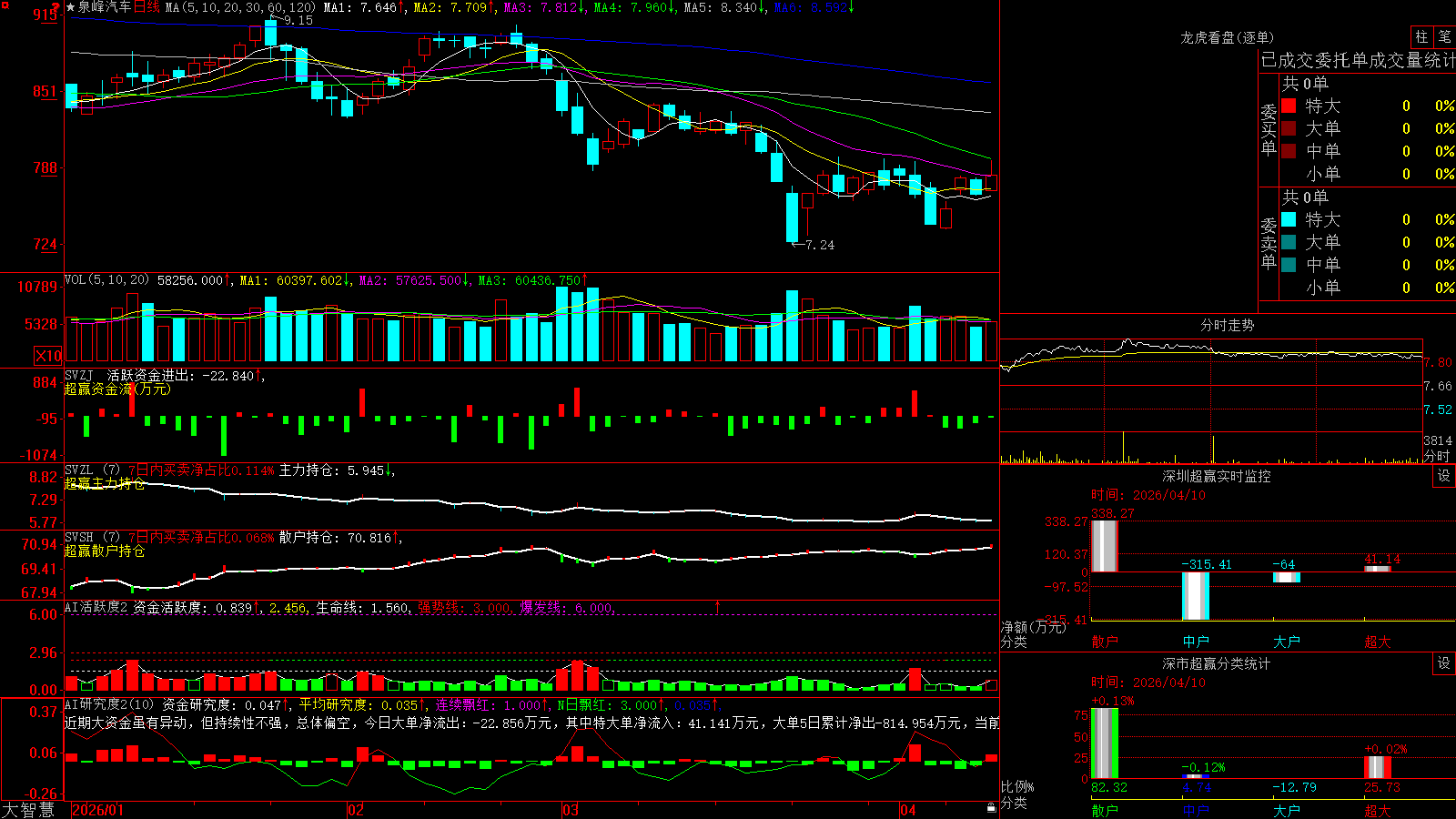Click the 2026/01 date marker on timeline
This screenshot has height=819, width=1456.
coord(97,810)
